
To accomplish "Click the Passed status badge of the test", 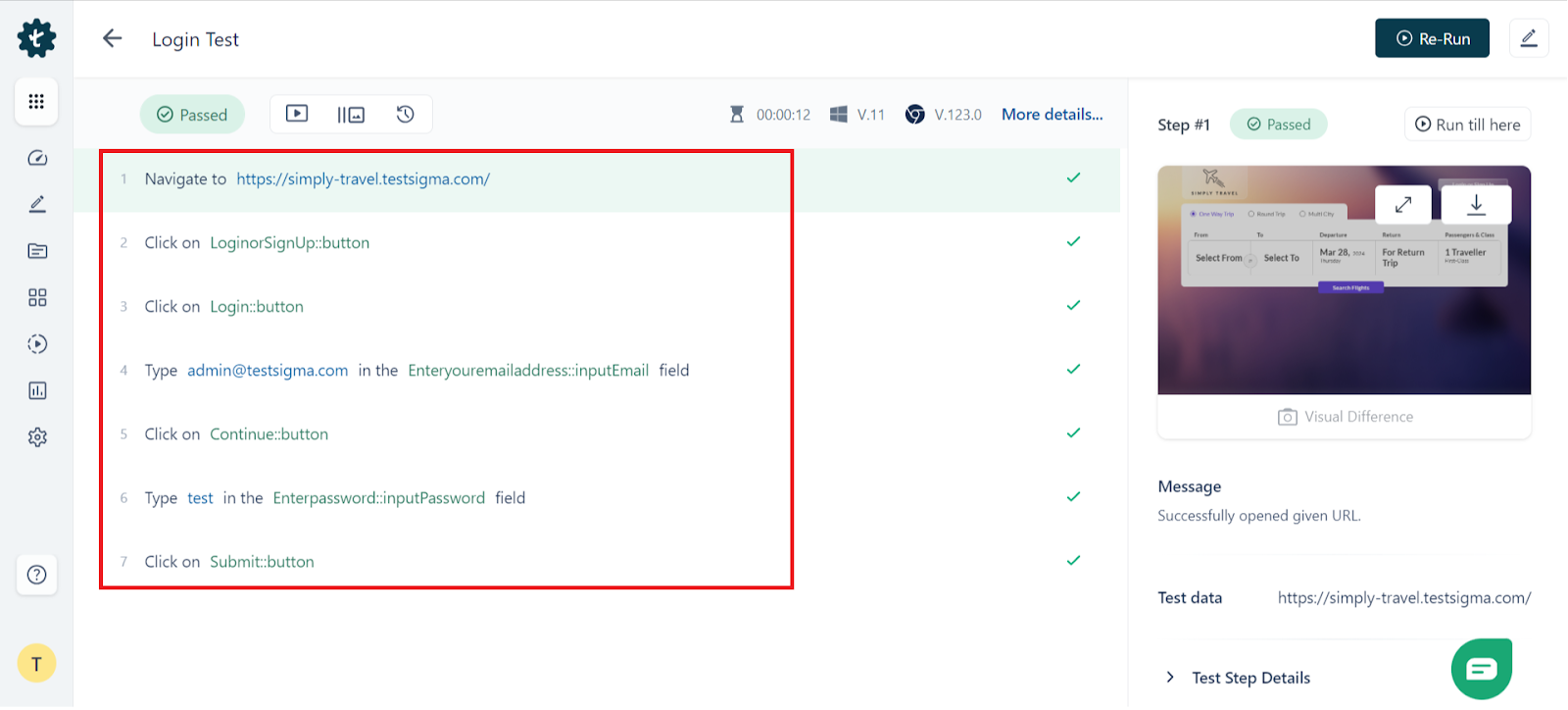I will coord(192,115).
